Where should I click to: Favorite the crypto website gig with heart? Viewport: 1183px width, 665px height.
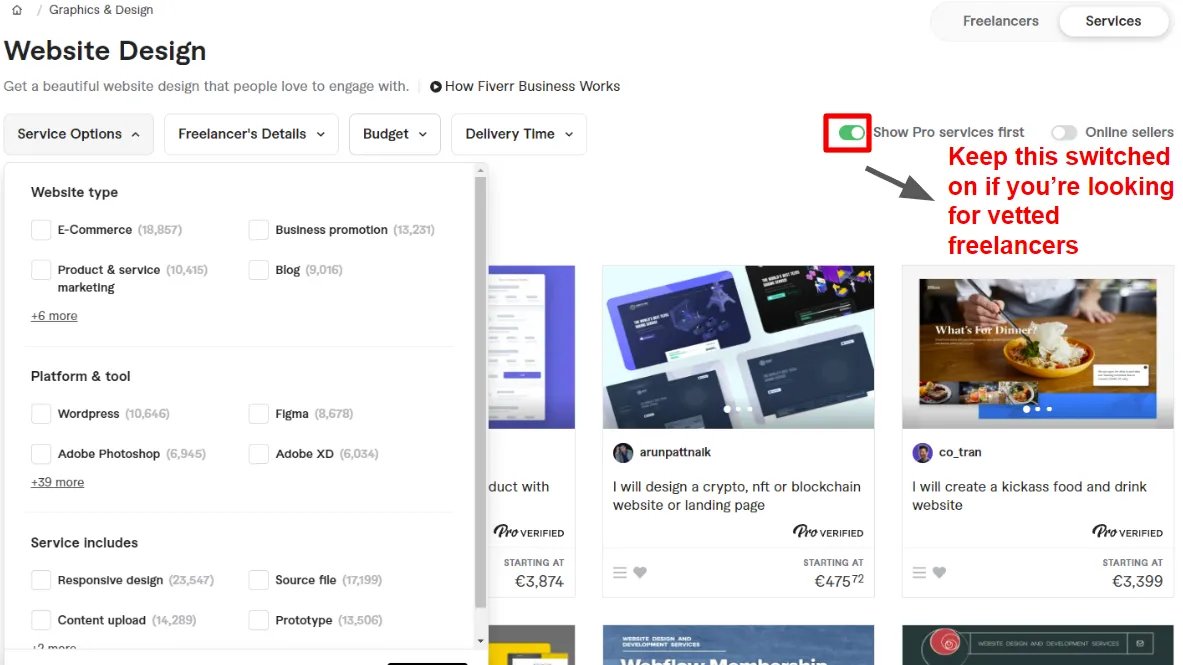coord(640,572)
